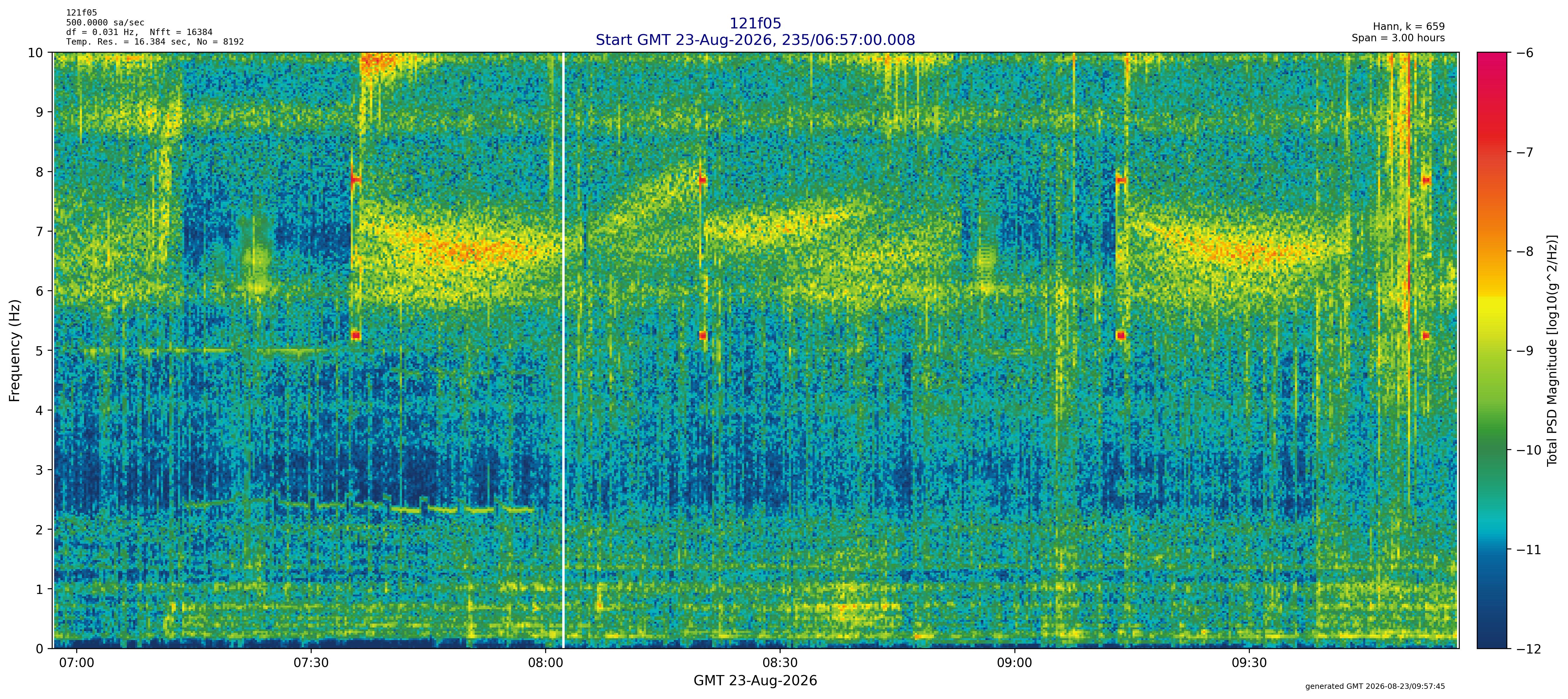Click the colorbar tick label "−12"
The width and height of the screenshot is (1568, 699).
click(1528, 649)
